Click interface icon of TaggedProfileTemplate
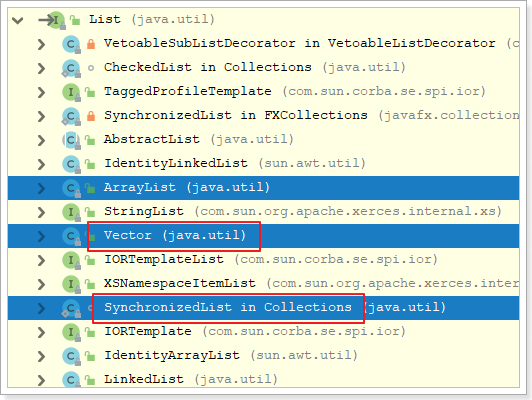 pos(71,92)
